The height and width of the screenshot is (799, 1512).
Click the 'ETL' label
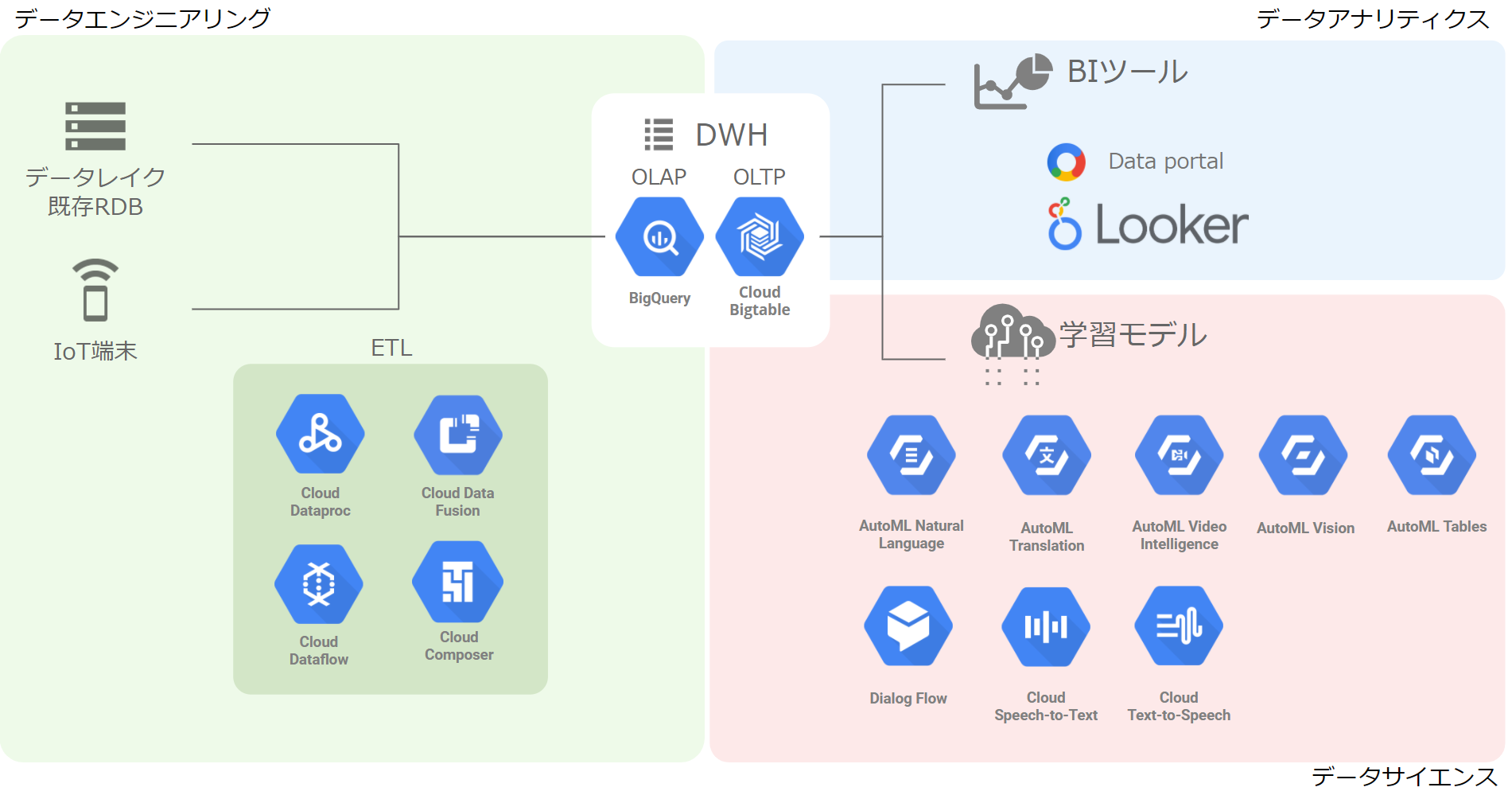(391, 348)
